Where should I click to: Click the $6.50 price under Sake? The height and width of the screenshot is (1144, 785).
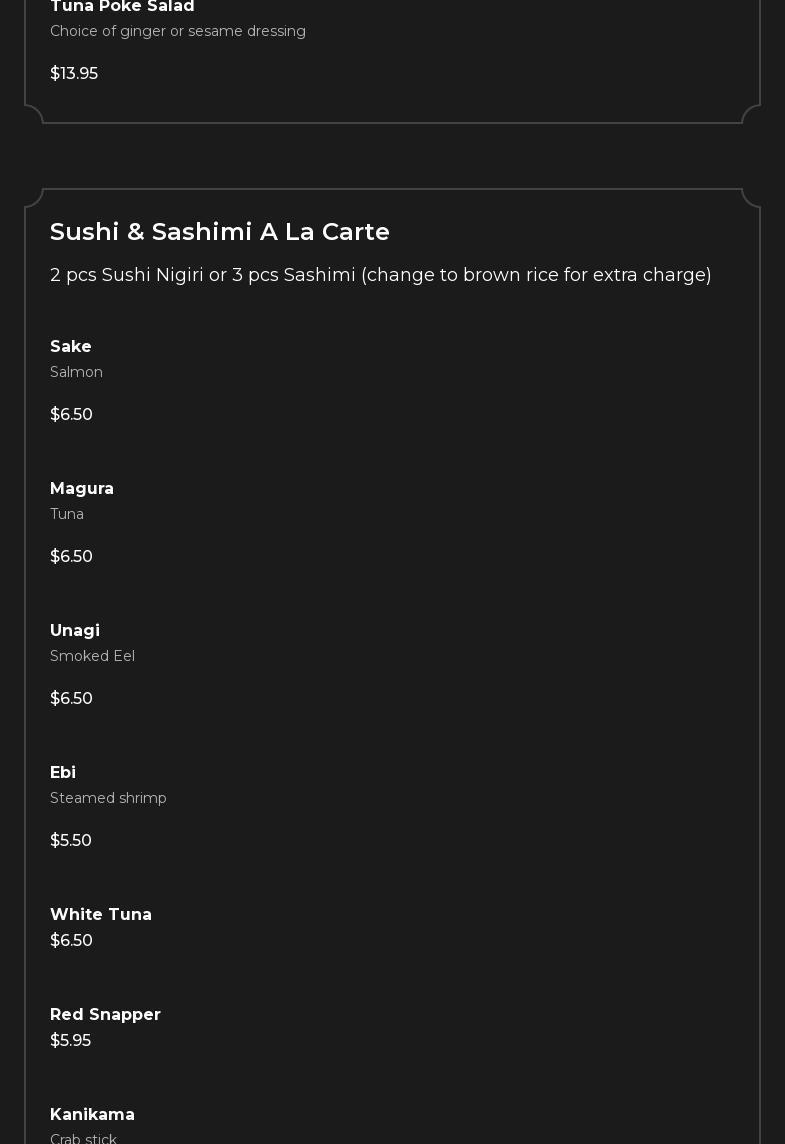[x=71, y=415]
